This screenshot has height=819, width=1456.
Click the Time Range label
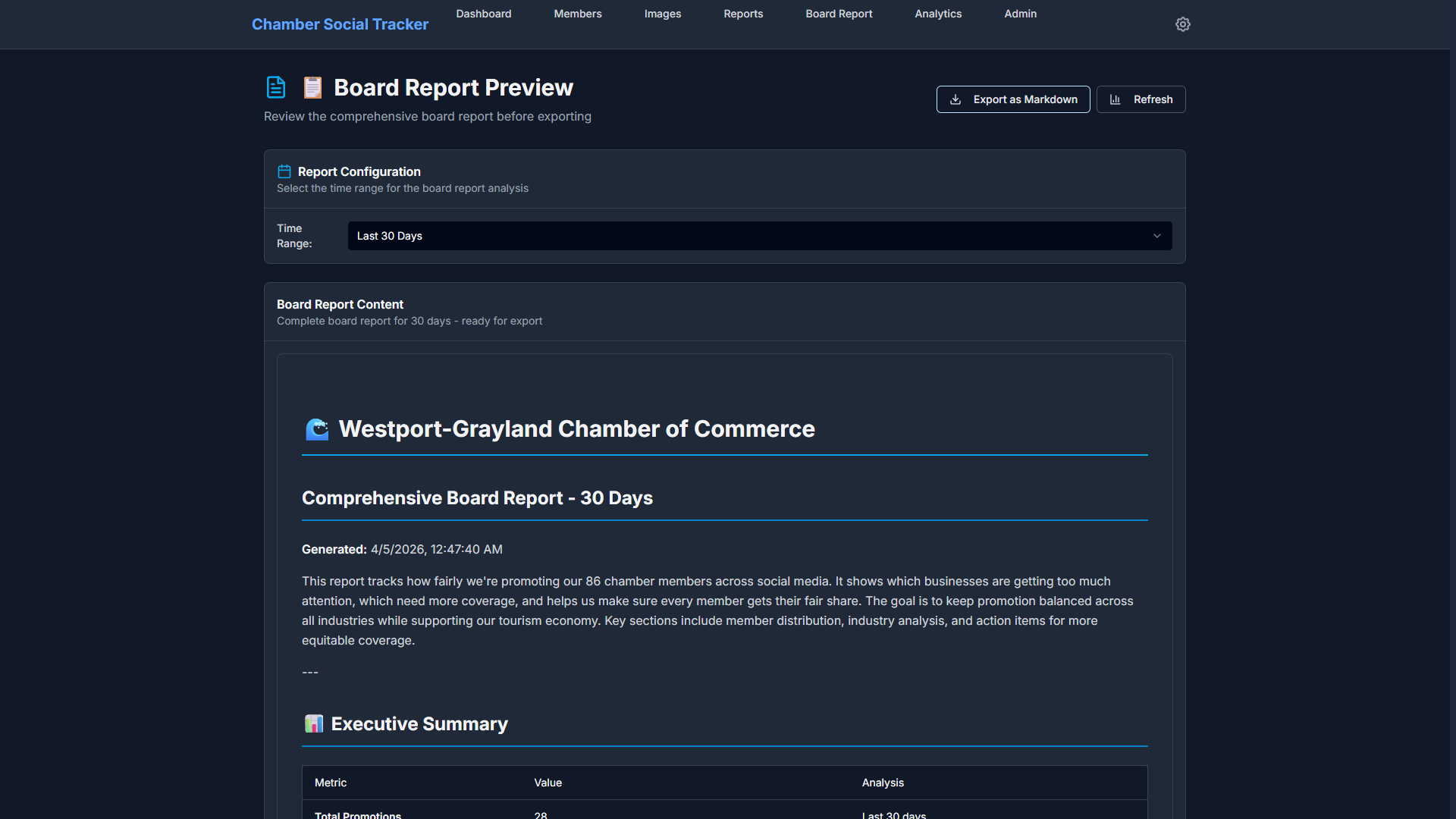coord(294,236)
